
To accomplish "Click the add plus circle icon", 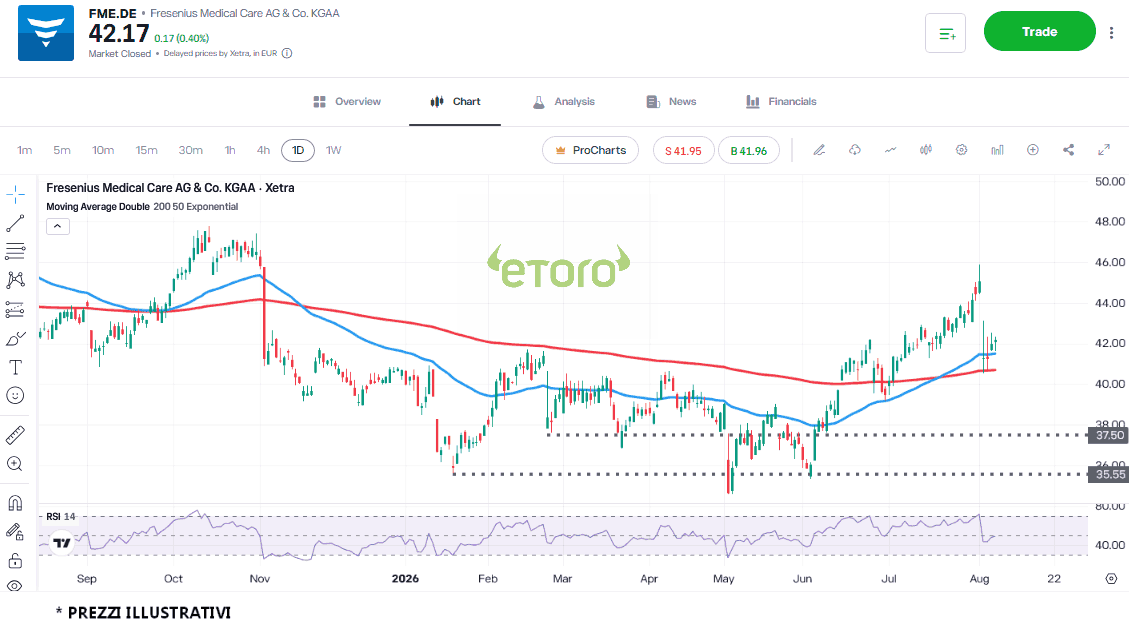I will coord(1033,150).
